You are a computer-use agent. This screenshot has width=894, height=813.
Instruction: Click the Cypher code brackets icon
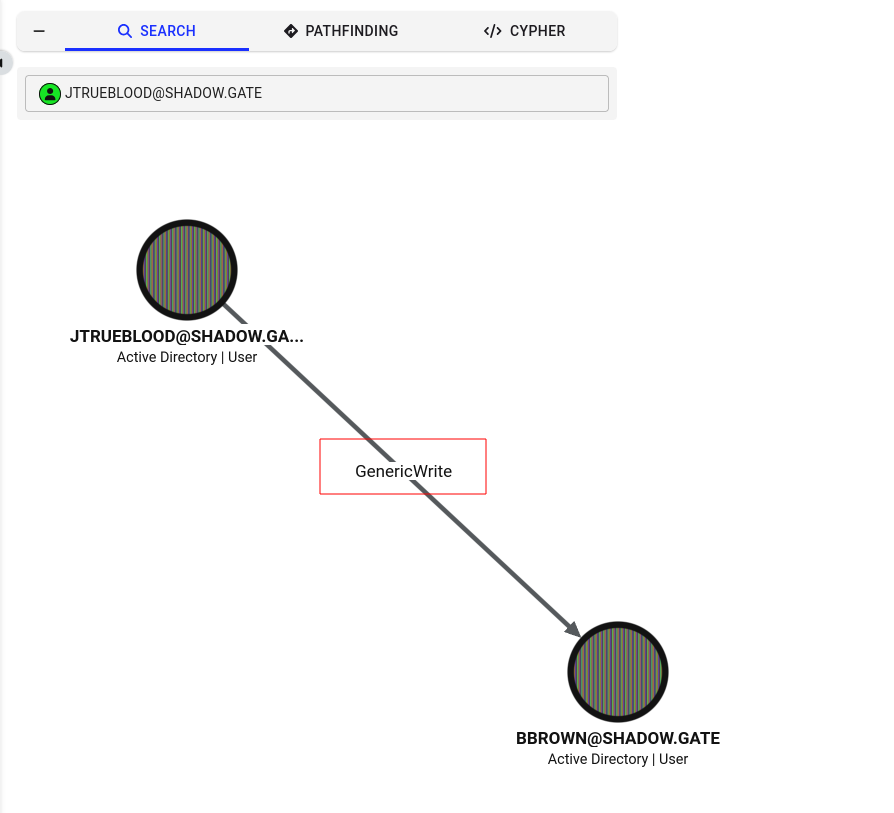(x=493, y=31)
